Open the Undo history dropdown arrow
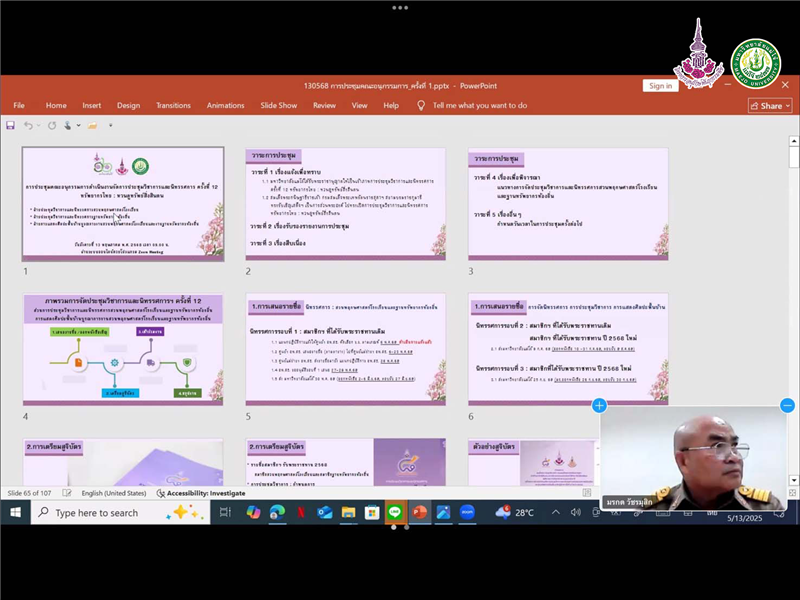Image resolution: width=800 pixels, height=600 pixels. pos(38,126)
